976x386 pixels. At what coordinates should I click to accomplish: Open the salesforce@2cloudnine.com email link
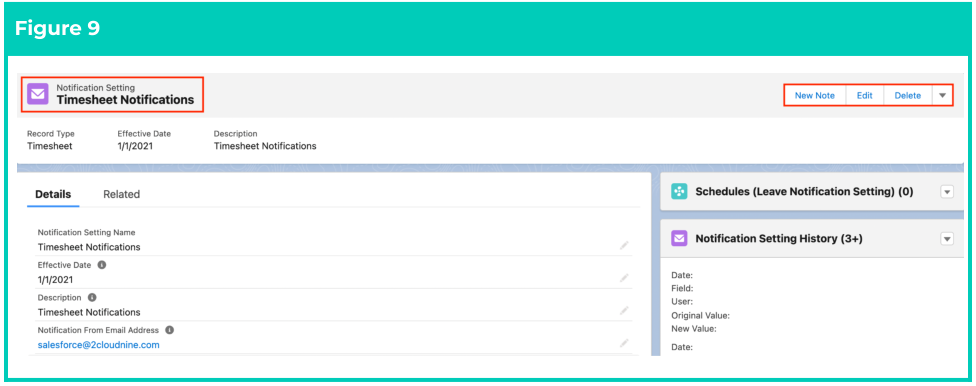[x=99, y=345]
